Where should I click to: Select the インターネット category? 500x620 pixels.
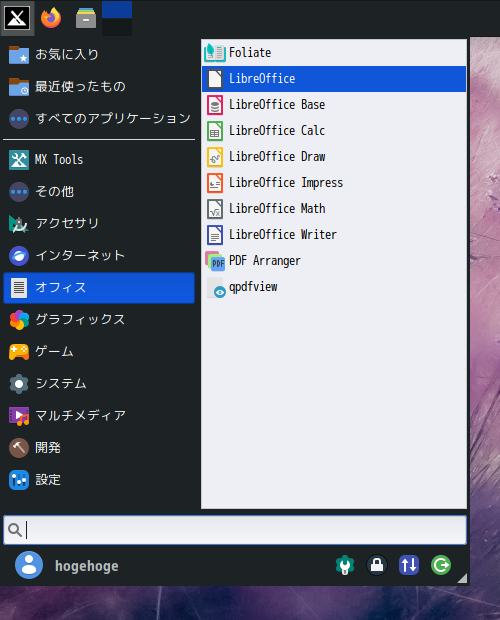tap(99, 256)
